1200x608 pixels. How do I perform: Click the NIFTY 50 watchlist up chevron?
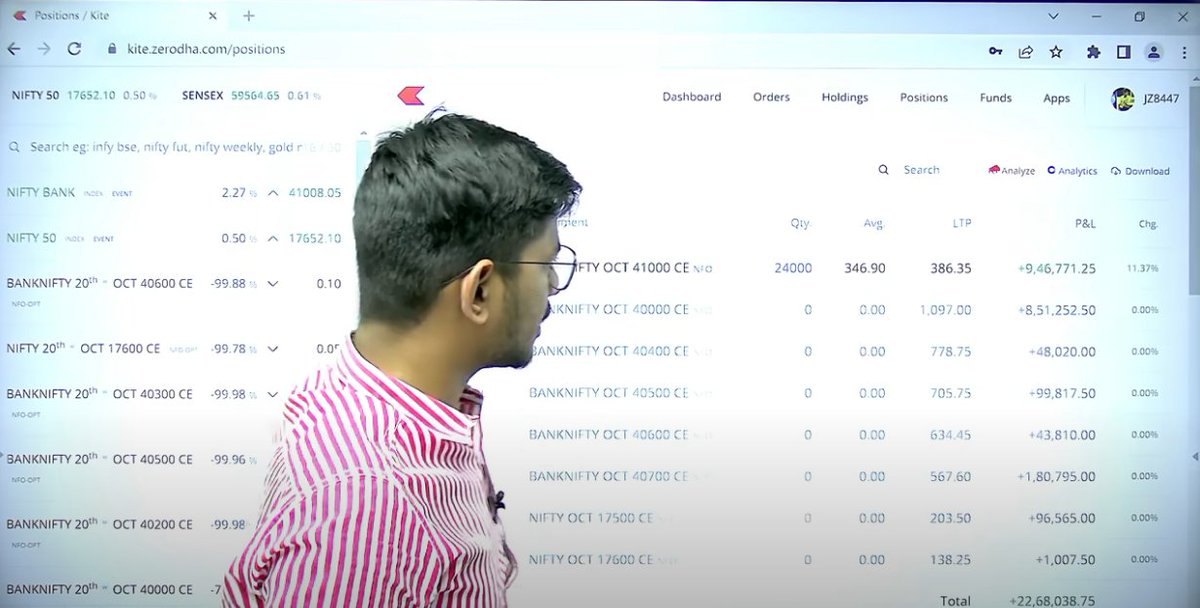pyautogui.click(x=272, y=238)
